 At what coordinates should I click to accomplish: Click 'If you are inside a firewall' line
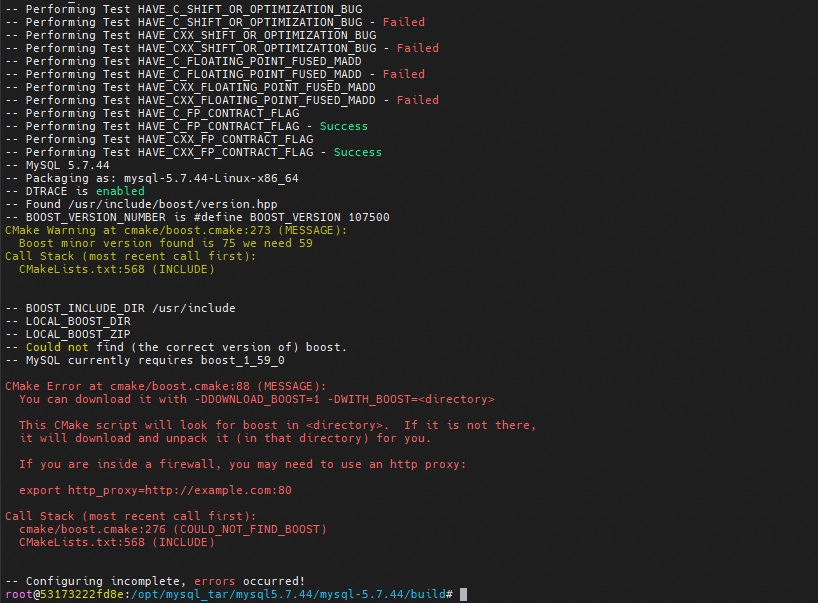click(243, 465)
